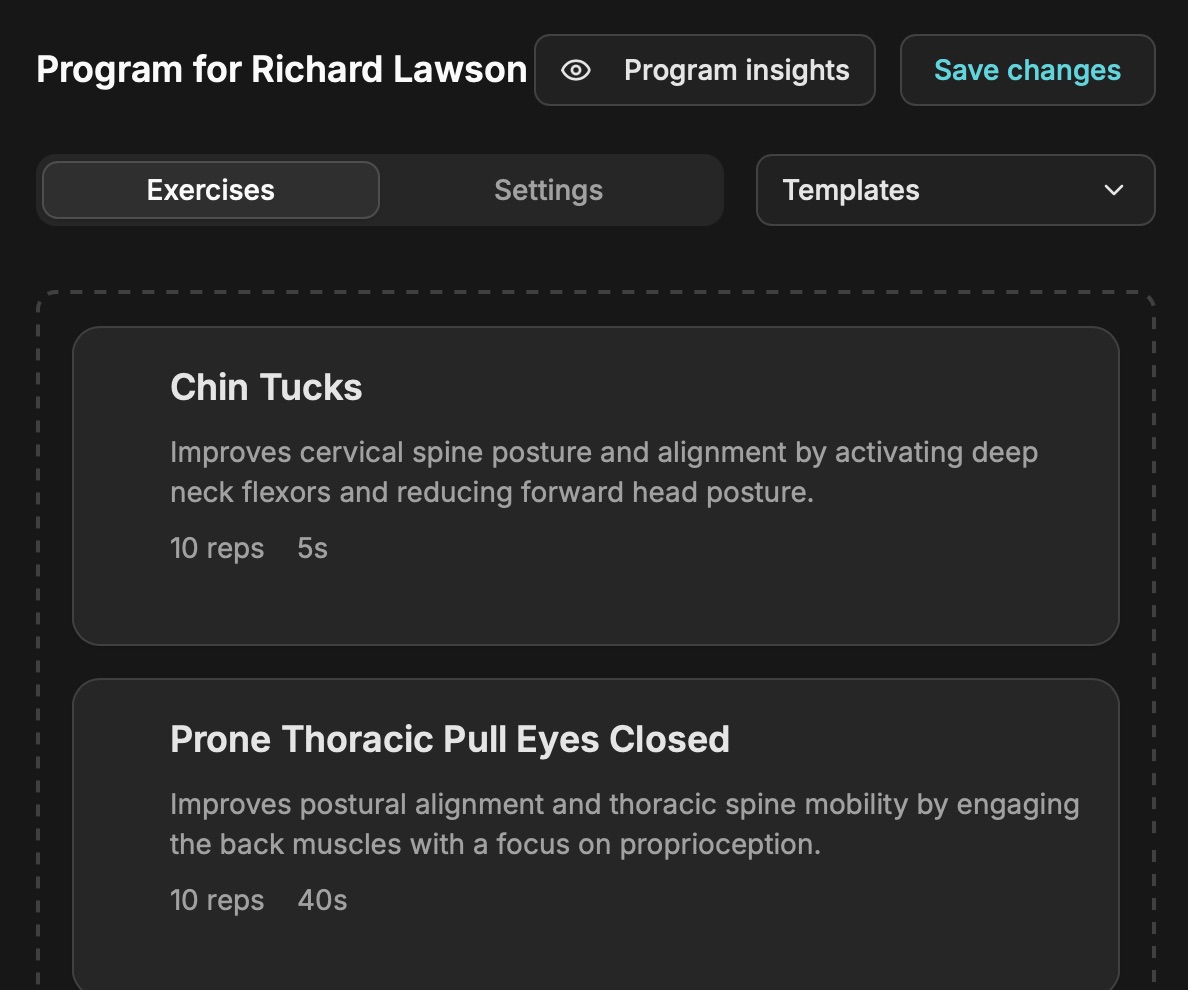Save changes to the program
The width and height of the screenshot is (1188, 990).
pos(1027,70)
